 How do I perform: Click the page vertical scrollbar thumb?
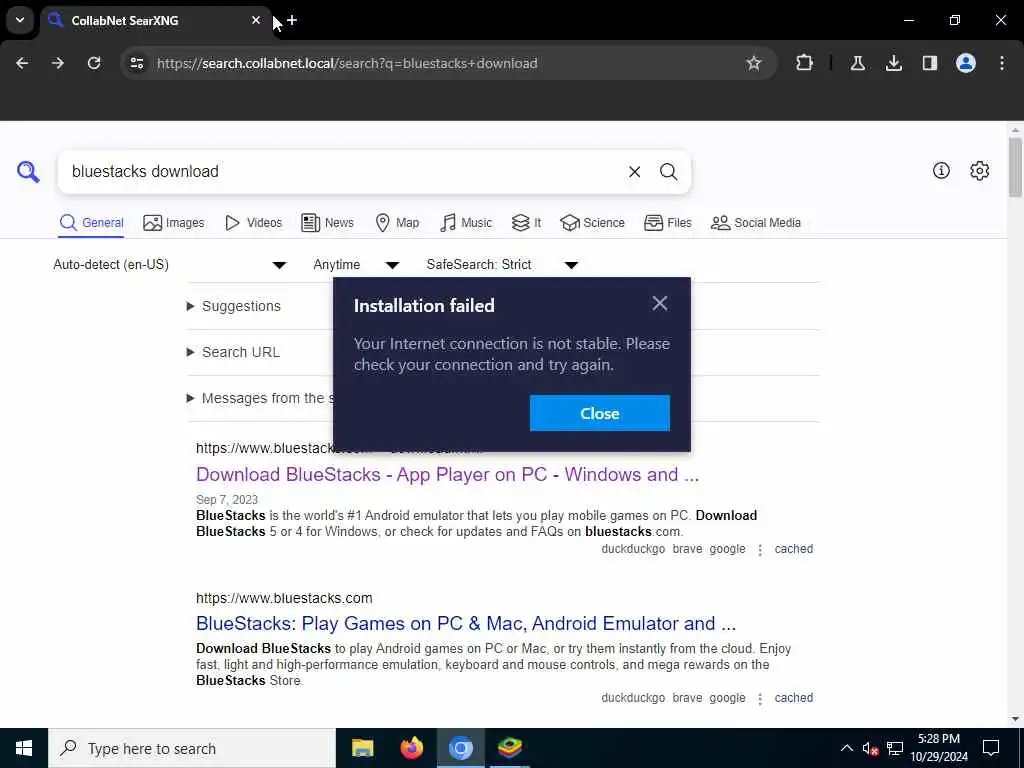point(1015,167)
